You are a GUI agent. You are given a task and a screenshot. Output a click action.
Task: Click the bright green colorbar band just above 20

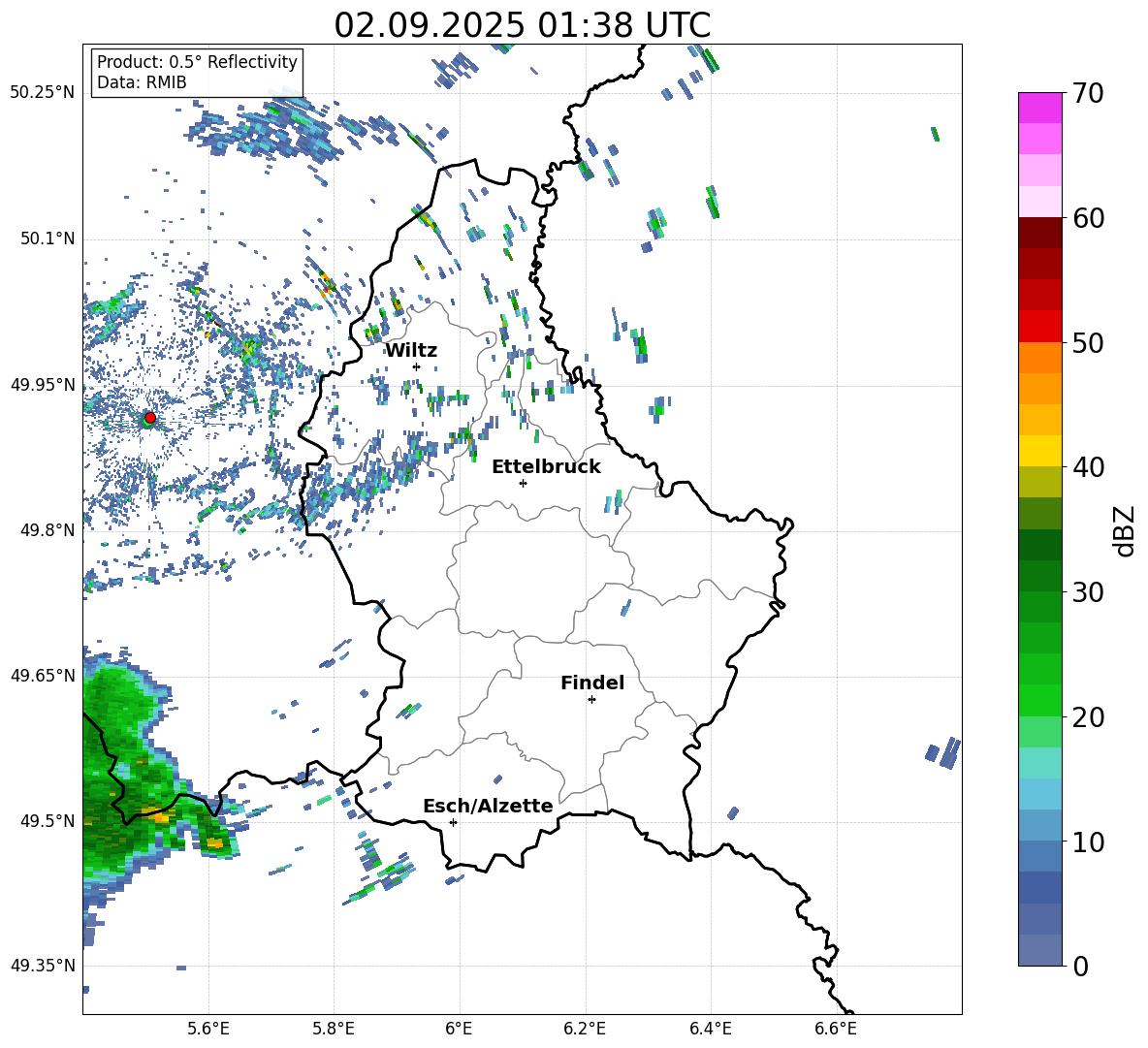(1039, 700)
